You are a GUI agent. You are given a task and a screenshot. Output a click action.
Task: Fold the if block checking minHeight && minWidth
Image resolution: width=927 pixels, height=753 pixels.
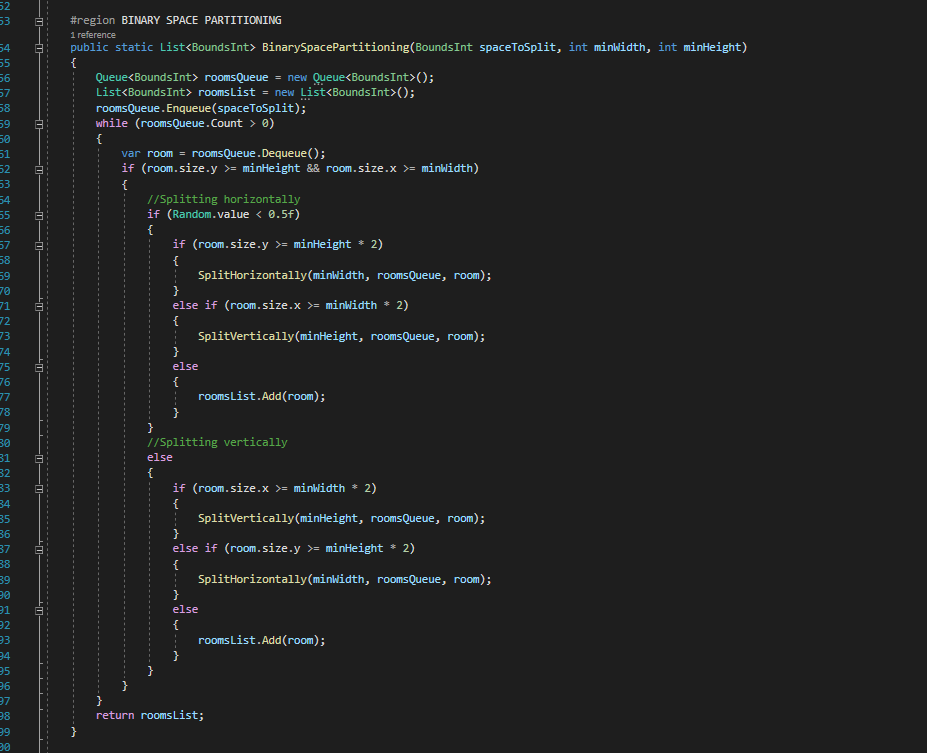pos(39,170)
